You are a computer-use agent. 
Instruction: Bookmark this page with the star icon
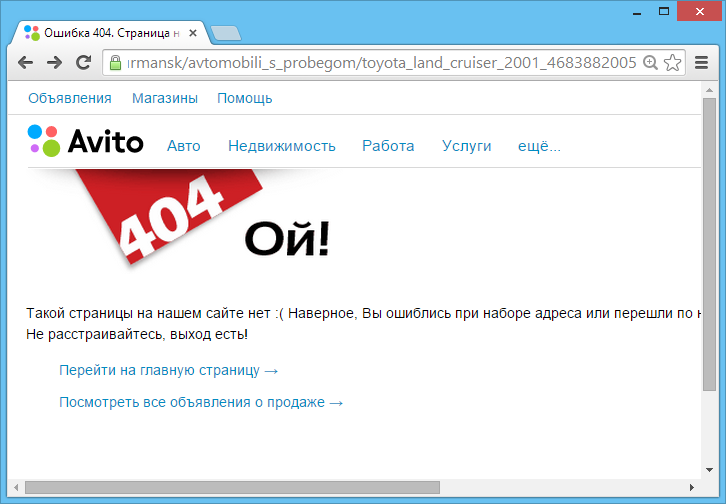(x=672, y=63)
